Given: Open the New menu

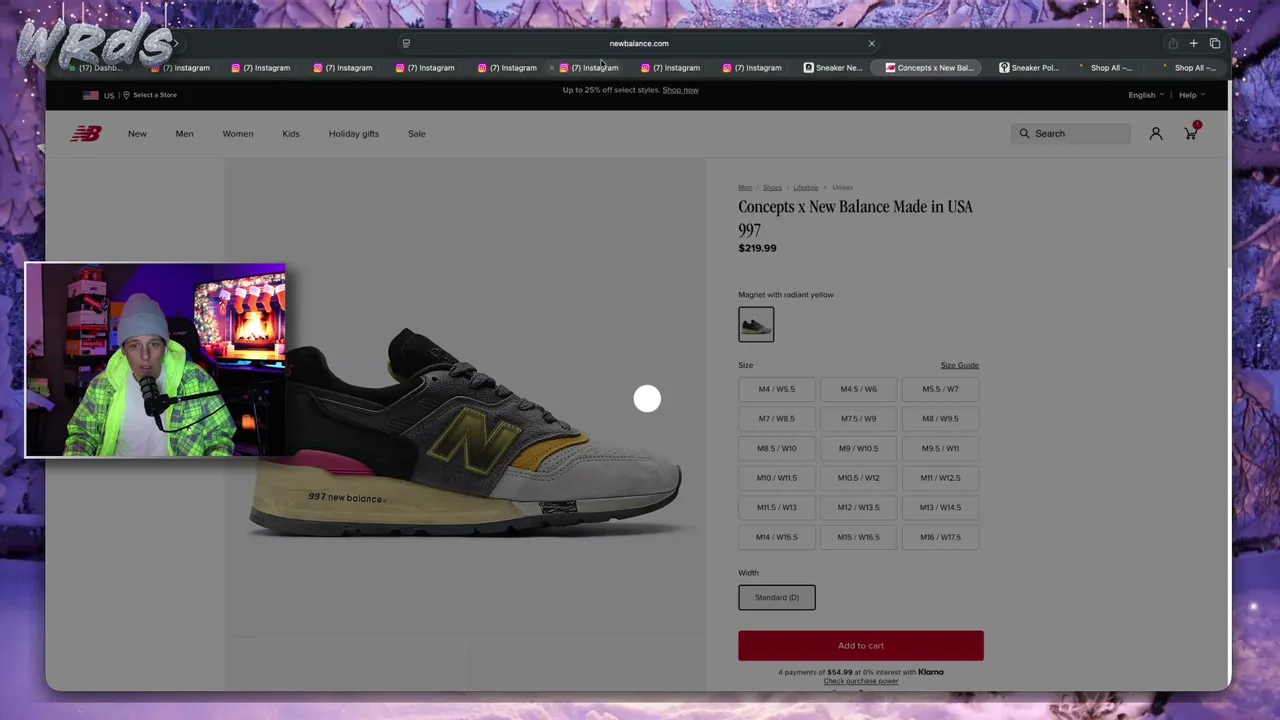Looking at the screenshot, I should [137, 133].
